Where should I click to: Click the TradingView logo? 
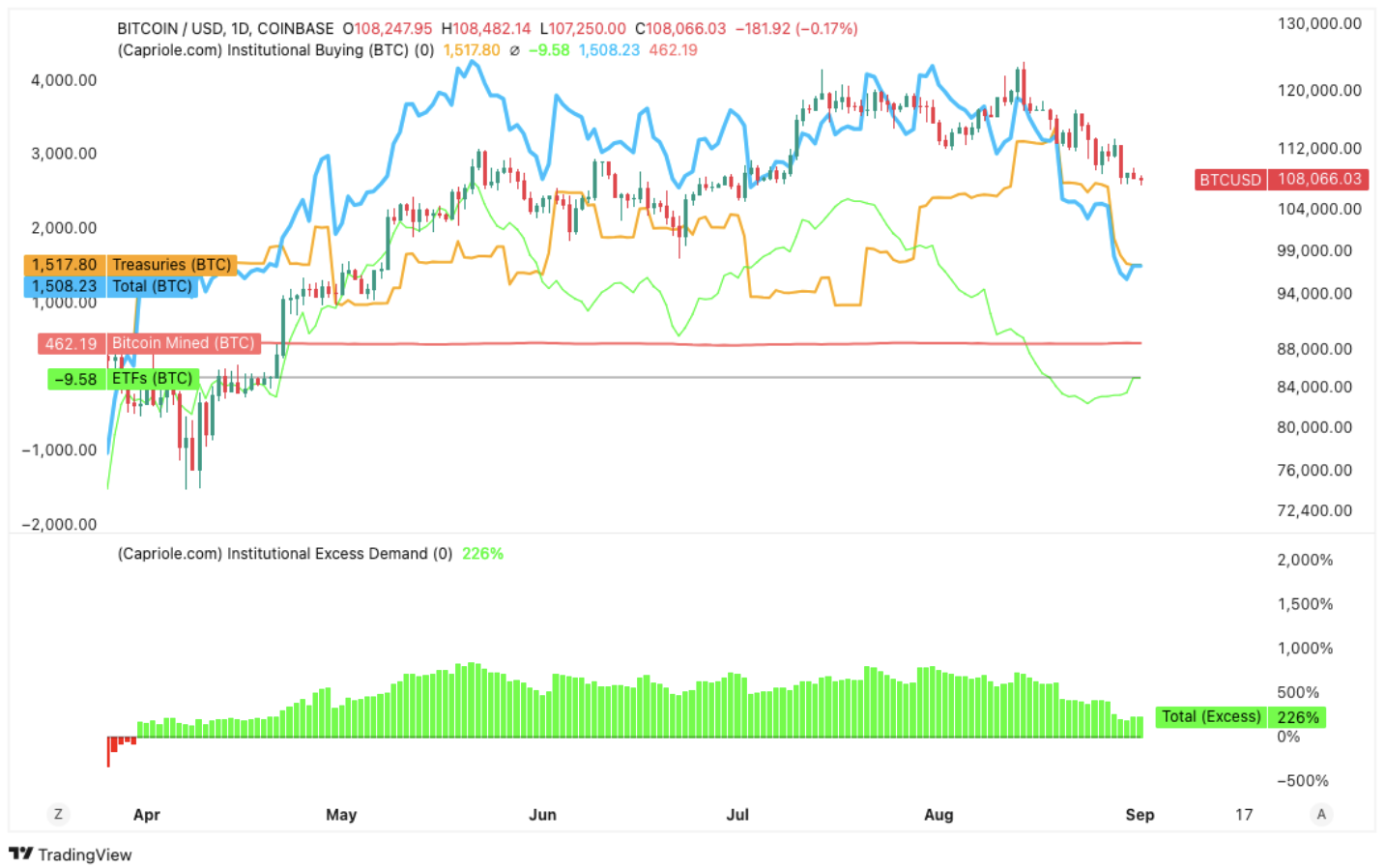tap(70, 854)
